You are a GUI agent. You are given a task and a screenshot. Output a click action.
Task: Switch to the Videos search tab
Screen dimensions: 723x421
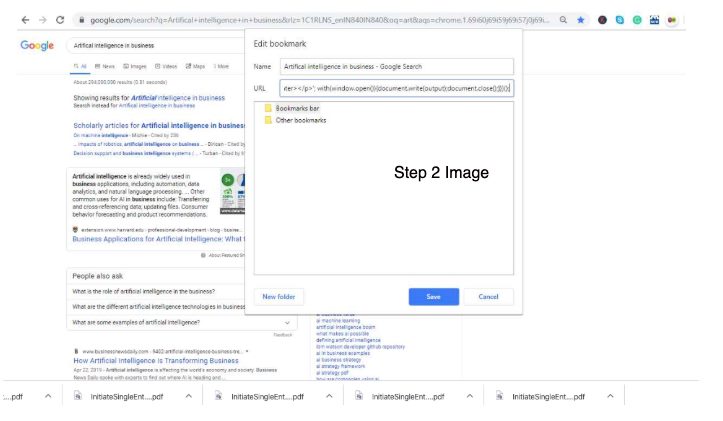(x=166, y=66)
